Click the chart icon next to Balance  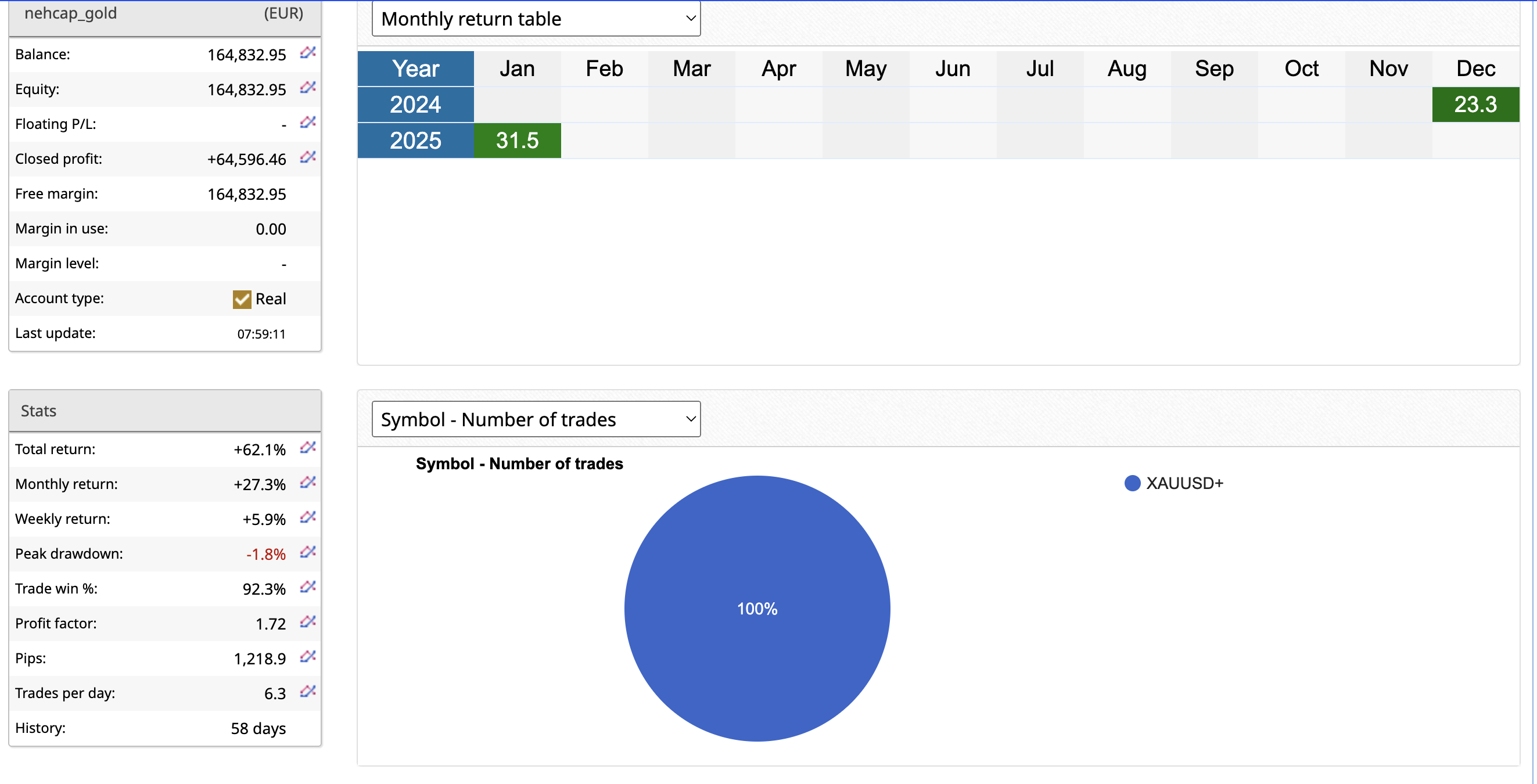[307, 53]
